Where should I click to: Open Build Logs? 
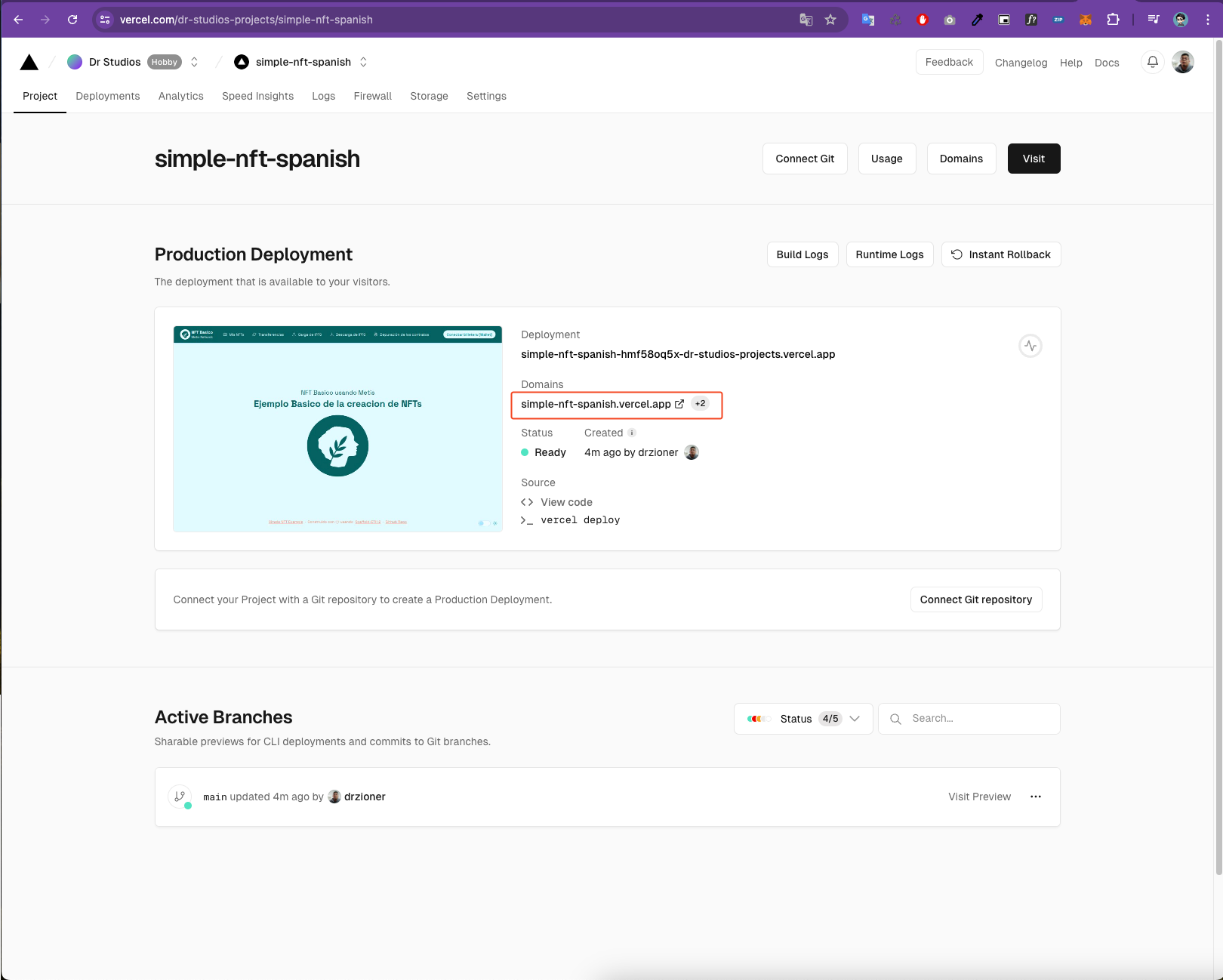click(x=802, y=254)
